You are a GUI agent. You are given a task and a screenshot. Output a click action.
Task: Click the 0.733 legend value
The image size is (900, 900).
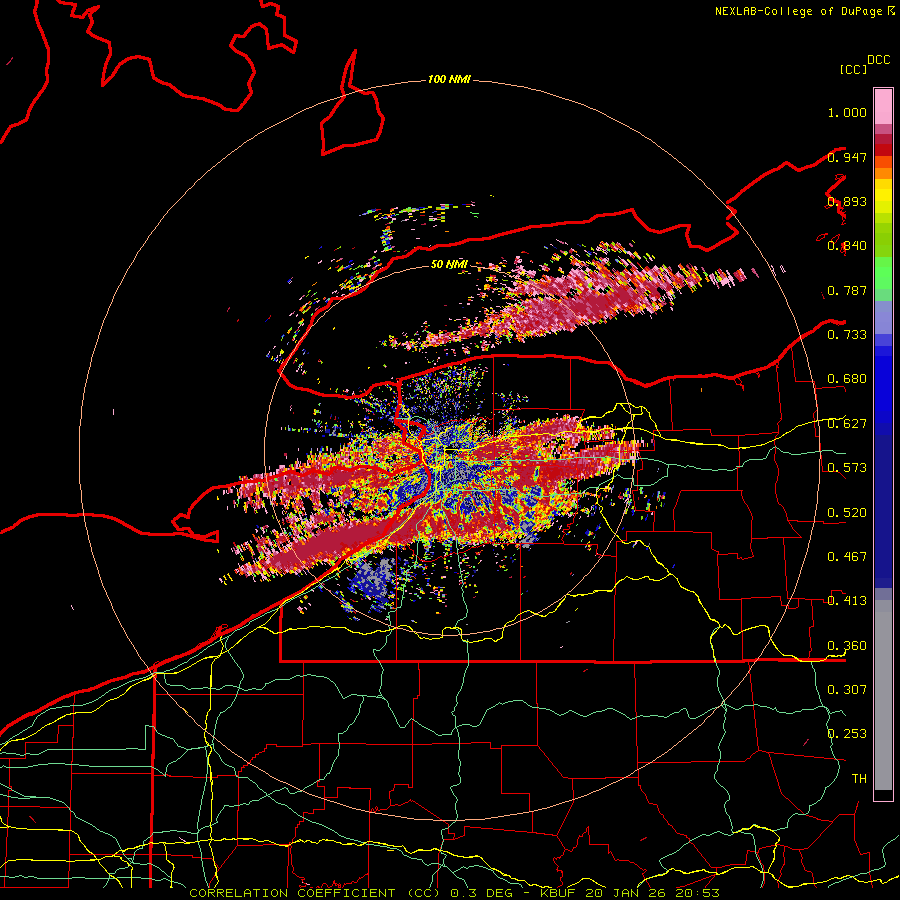[x=847, y=335]
